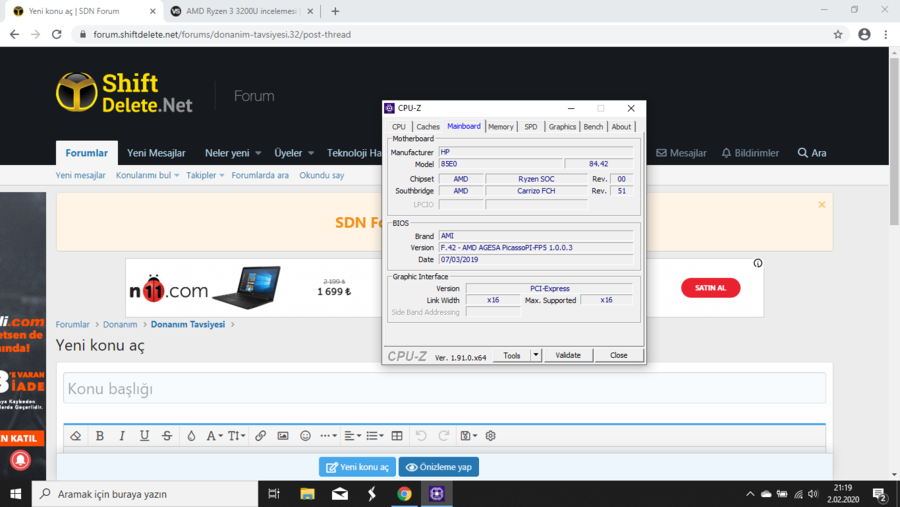Click the Önizleme yap preview button

click(x=439, y=467)
